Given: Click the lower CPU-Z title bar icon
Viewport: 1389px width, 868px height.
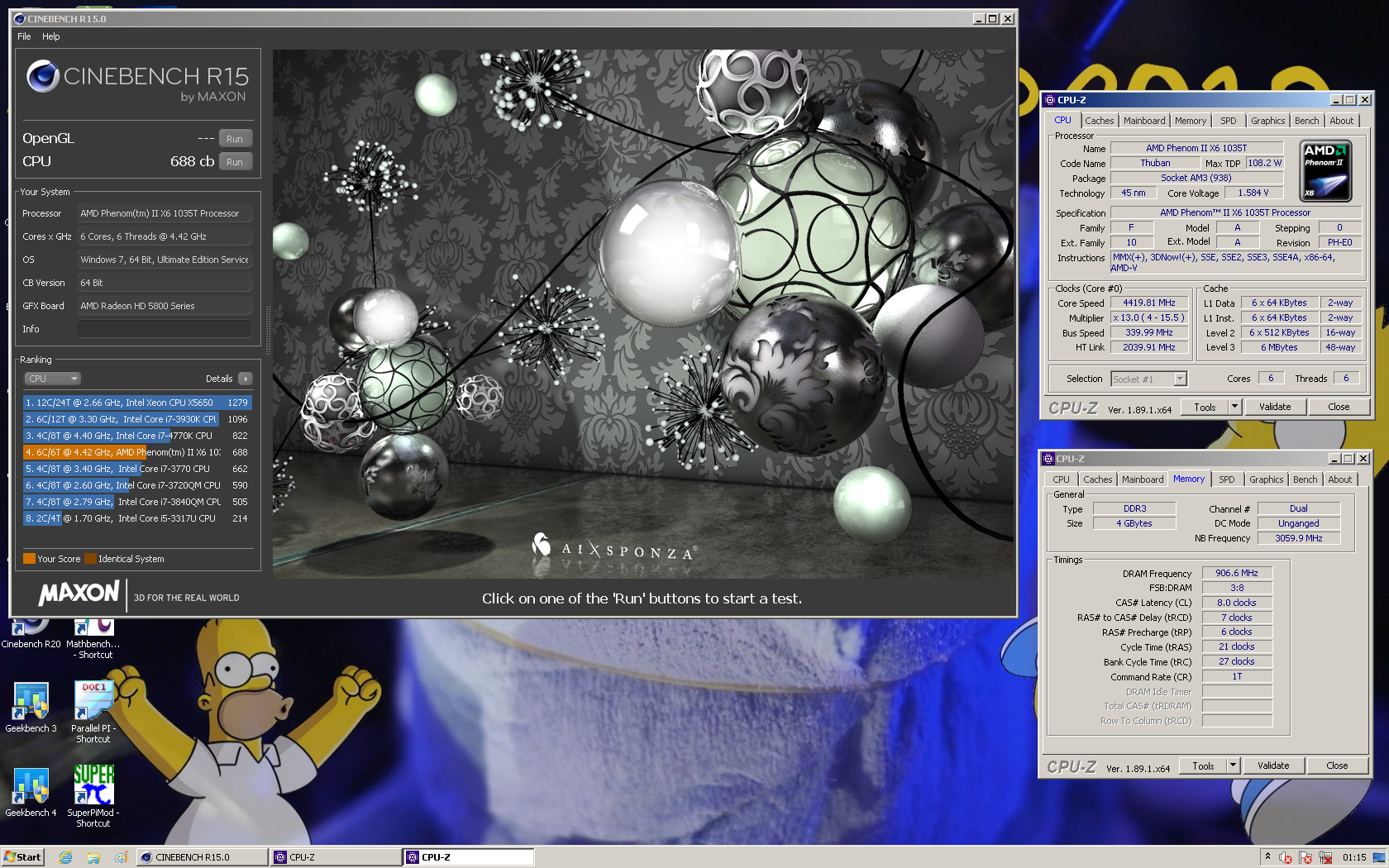Looking at the screenshot, I should (x=1048, y=459).
